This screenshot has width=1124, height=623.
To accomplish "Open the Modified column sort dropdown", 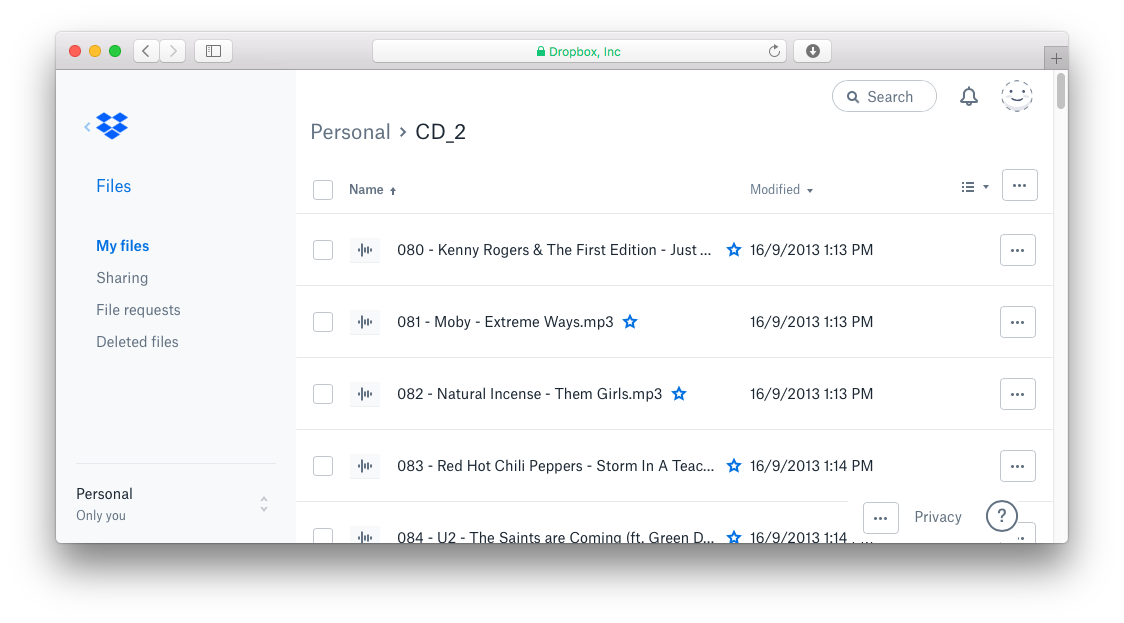I will [x=781, y=190].
